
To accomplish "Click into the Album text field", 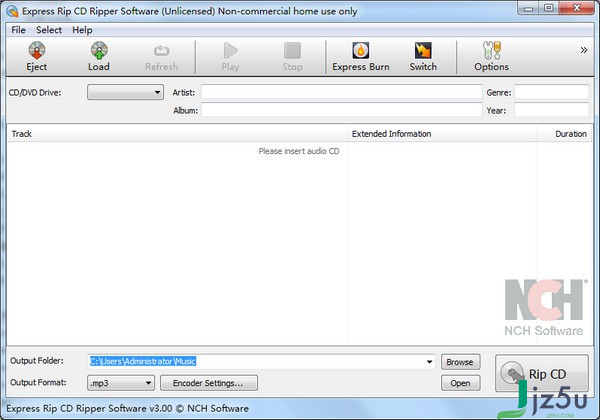I will coord(341,110).
